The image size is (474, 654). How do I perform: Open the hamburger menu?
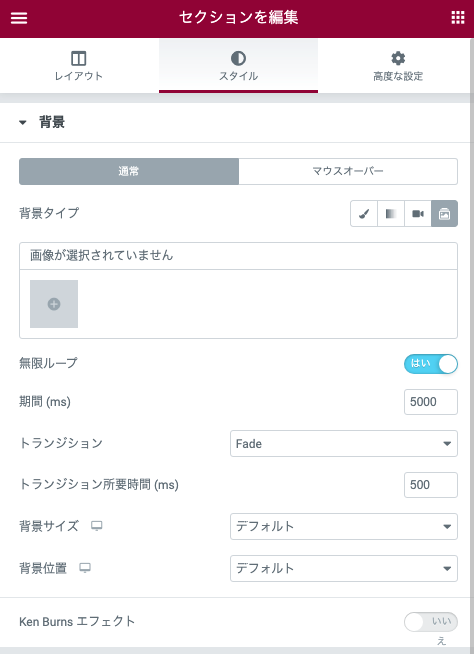click(19, 18)
